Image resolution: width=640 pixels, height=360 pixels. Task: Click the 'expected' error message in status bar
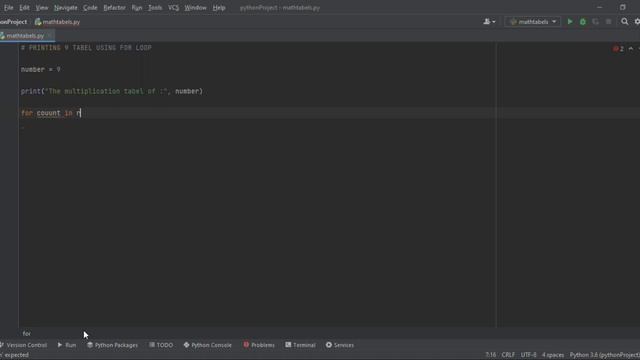point(15,355)
